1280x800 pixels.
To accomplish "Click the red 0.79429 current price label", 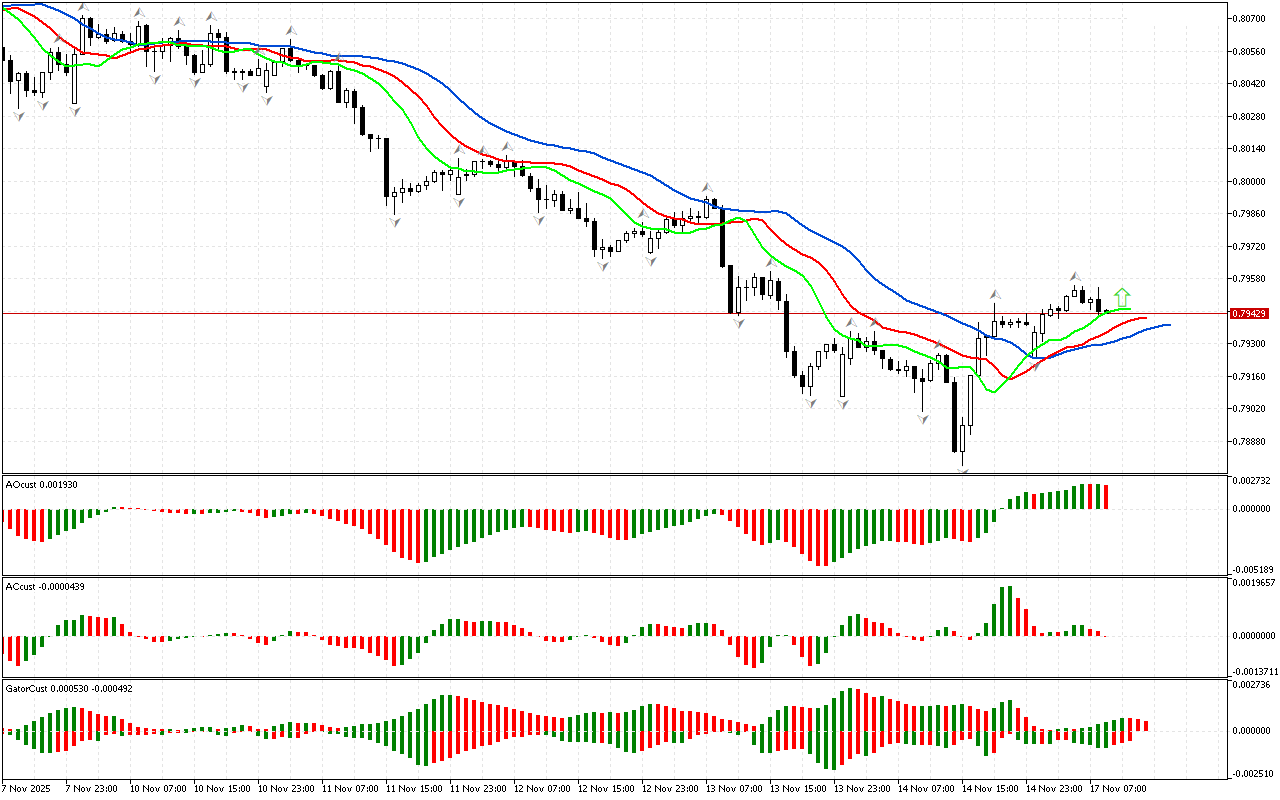I will 1250,314.
